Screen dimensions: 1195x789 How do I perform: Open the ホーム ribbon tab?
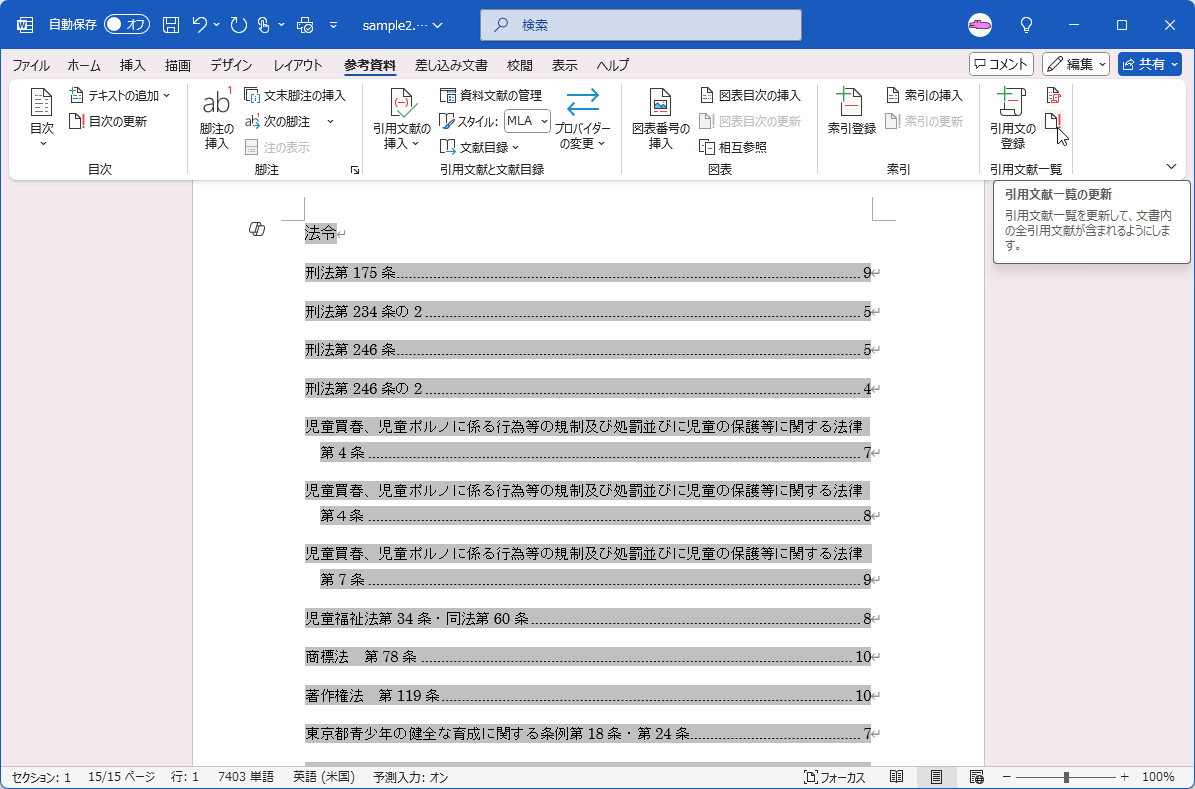83,65
